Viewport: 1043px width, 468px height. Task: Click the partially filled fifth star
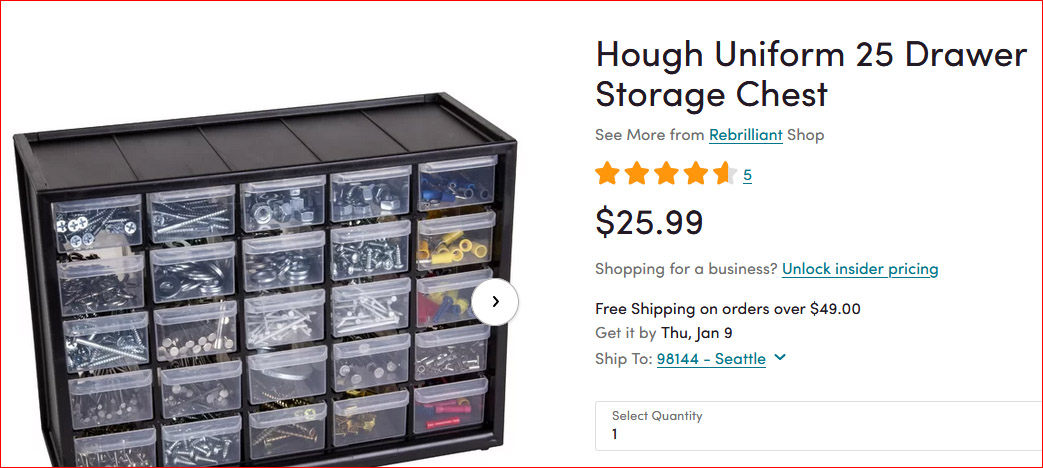[725, 174]
